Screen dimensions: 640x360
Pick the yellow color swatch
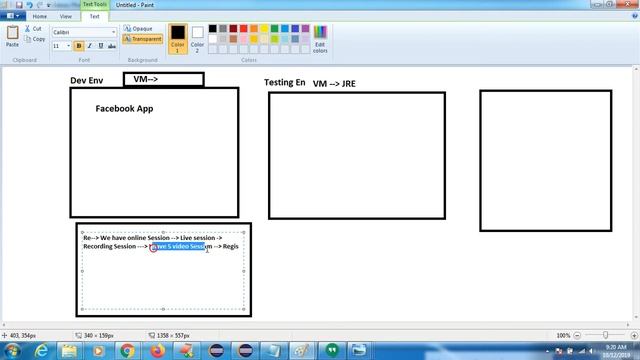click(x=264, y=29)
